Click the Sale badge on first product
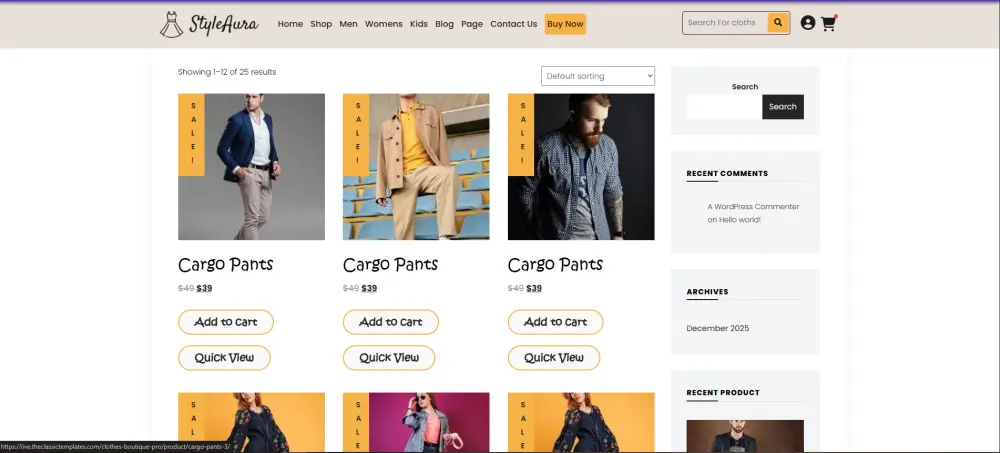Viewport: 1000px width, 453px height. coord(191,134)
